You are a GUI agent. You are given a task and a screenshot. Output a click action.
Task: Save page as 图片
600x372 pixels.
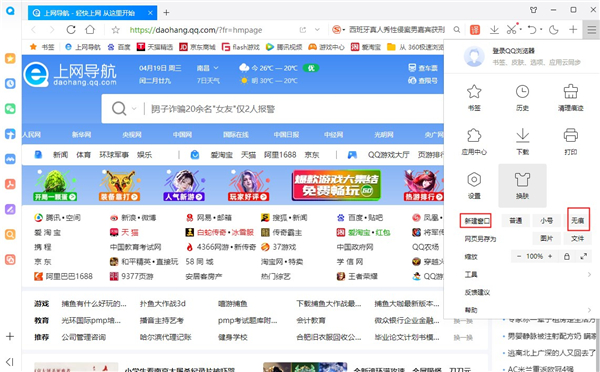tap(546, 238)
